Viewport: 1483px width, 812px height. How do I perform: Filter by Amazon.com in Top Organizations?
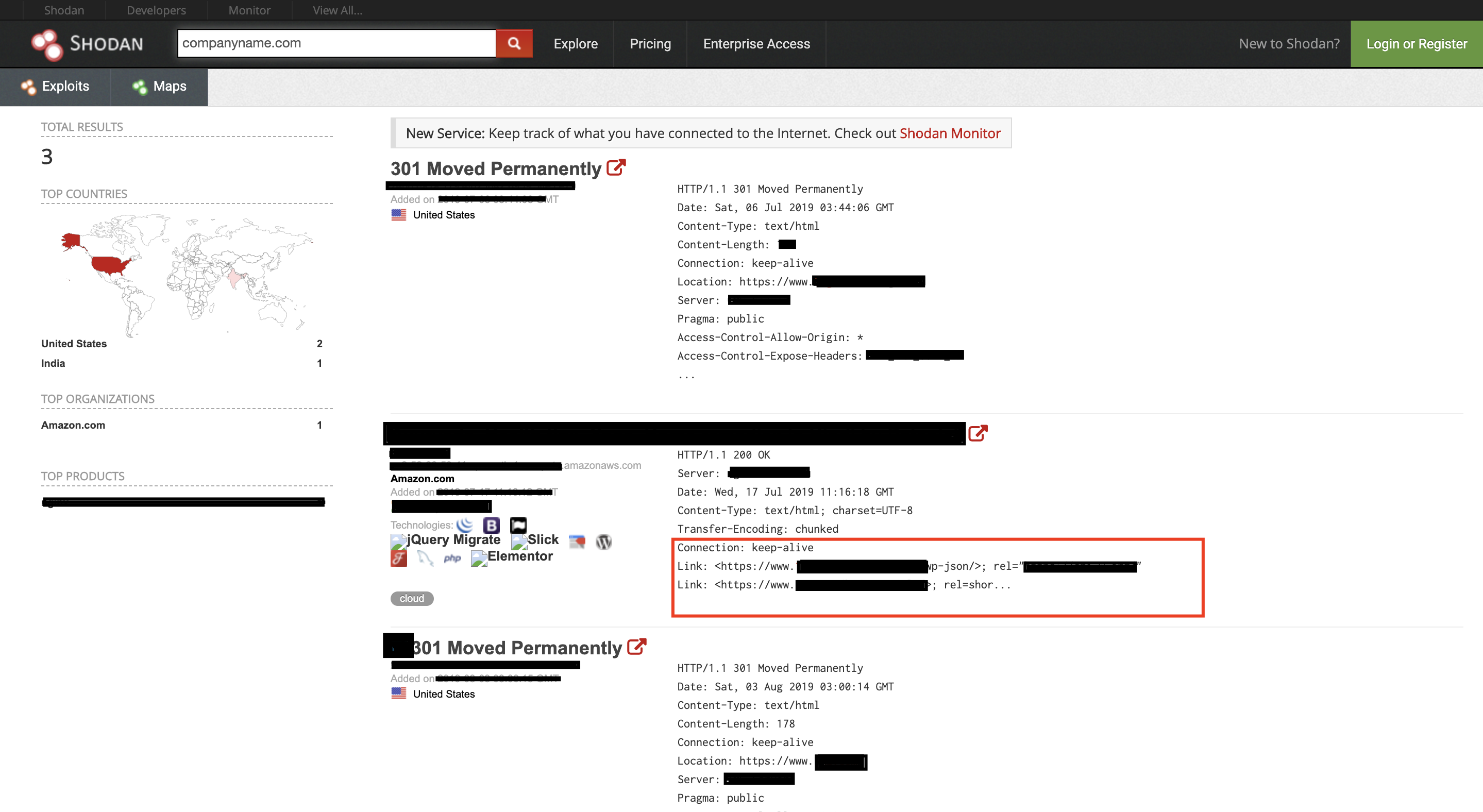(73, 425)
